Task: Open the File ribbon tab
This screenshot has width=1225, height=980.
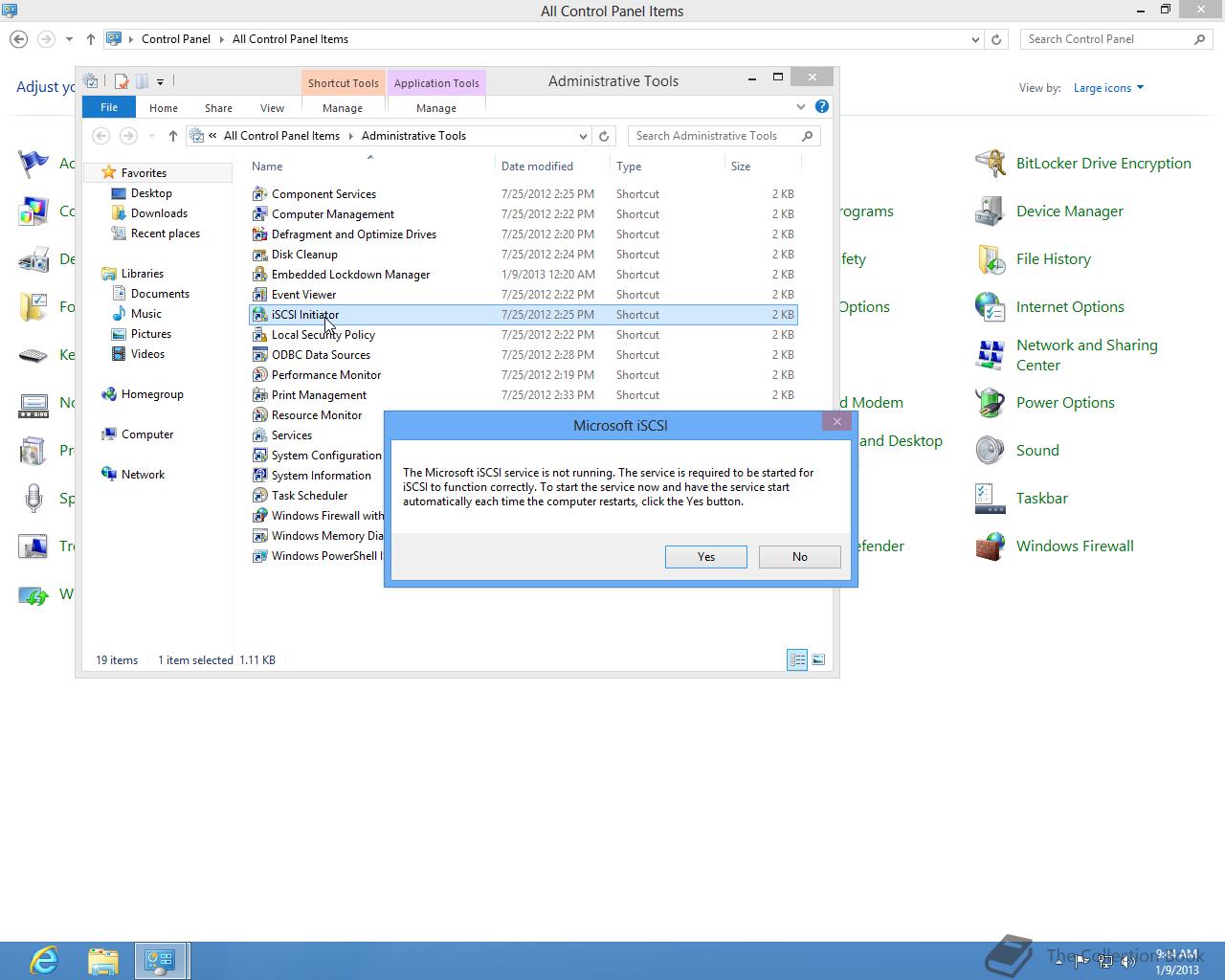Action: tap(109, 107)
